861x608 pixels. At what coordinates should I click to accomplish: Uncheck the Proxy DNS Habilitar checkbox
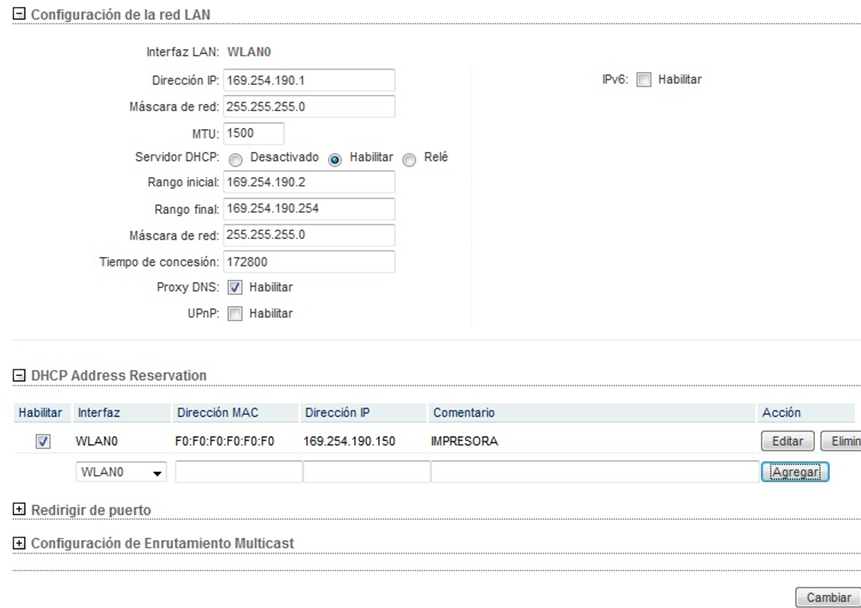click(x=235, y=287)
